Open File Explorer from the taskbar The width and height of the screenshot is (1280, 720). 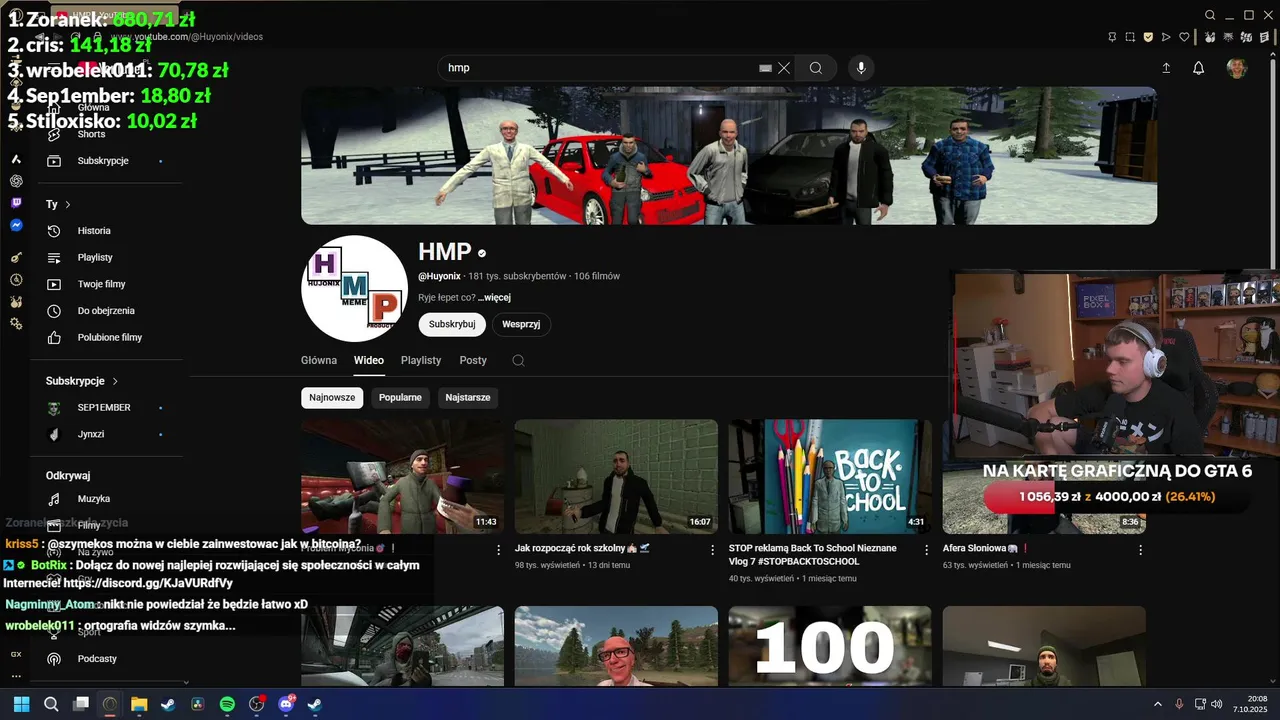click(x=139, y=704)
